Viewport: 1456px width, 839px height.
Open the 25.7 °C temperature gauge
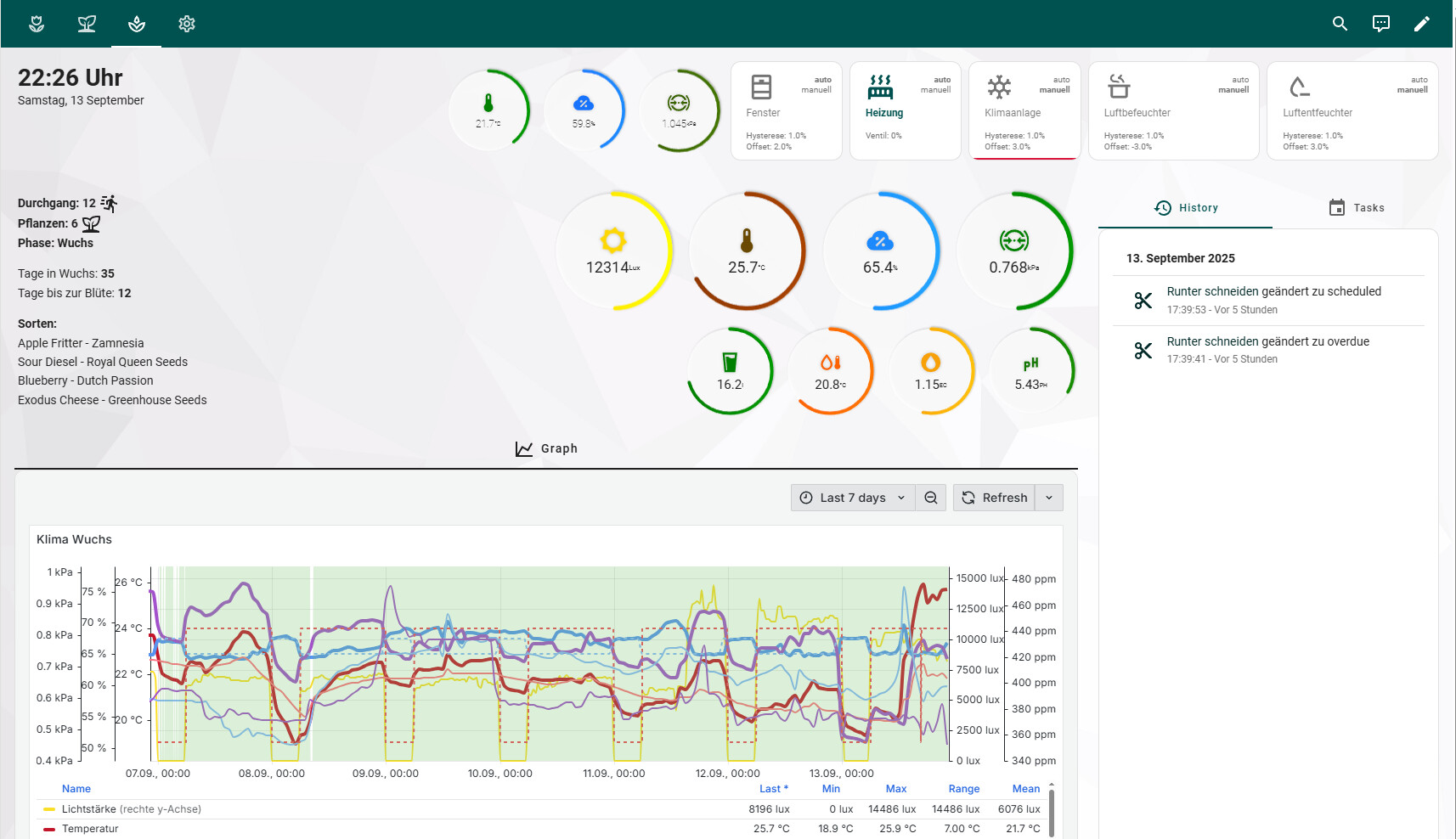[x=747, y=251]
